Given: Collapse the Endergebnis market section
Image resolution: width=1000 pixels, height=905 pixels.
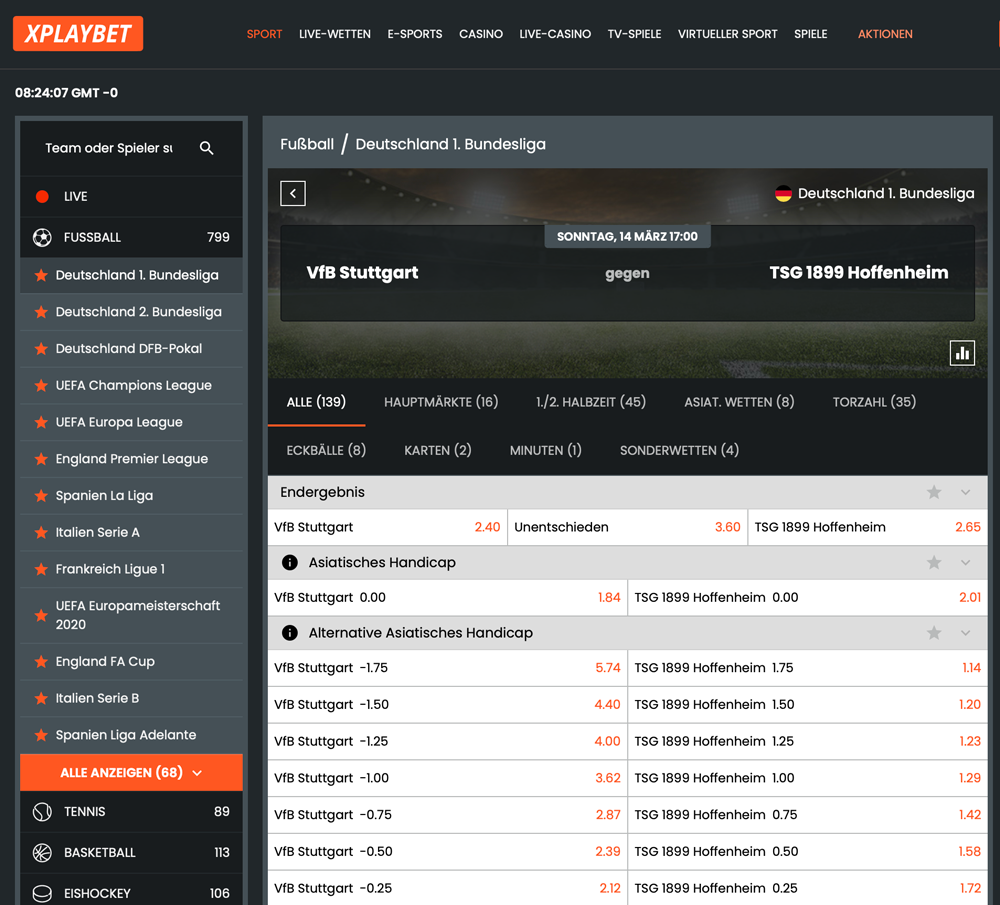Looking at the screenshot, I should point(966,492).
